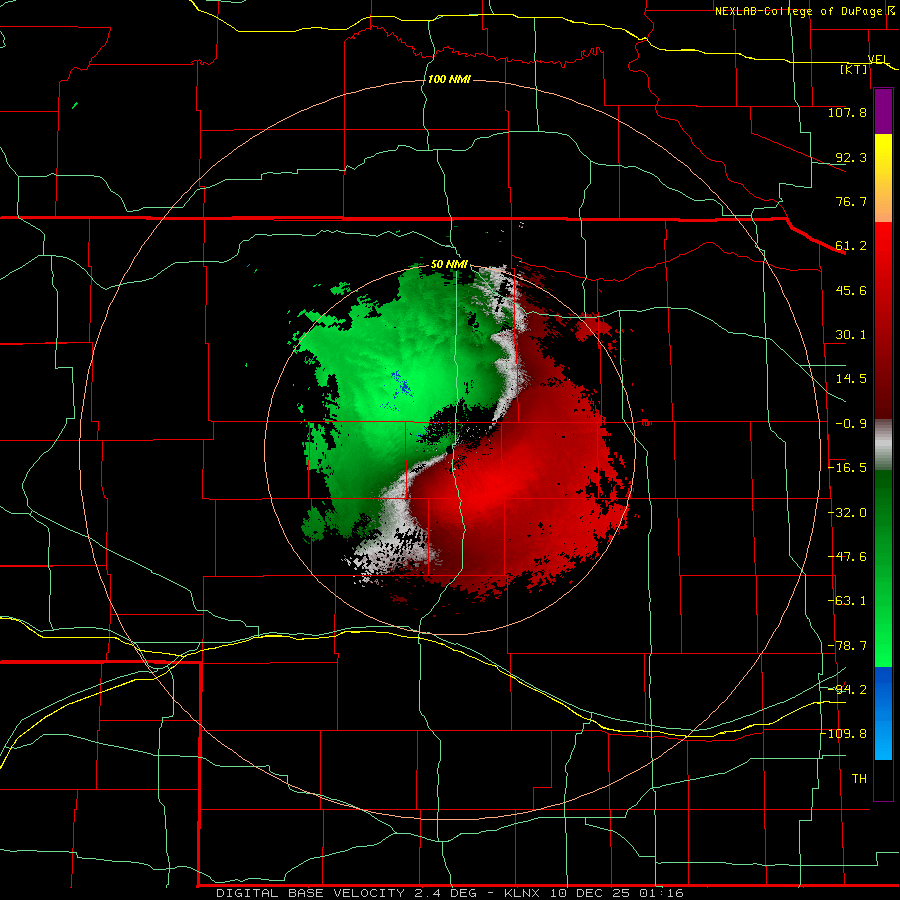Click the -63.1 legend value

[847, 601]
